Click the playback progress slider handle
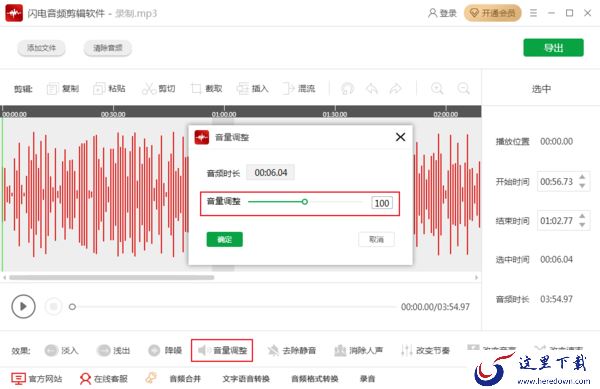Screen dimensions: 600x389 (x=72, y=306)
